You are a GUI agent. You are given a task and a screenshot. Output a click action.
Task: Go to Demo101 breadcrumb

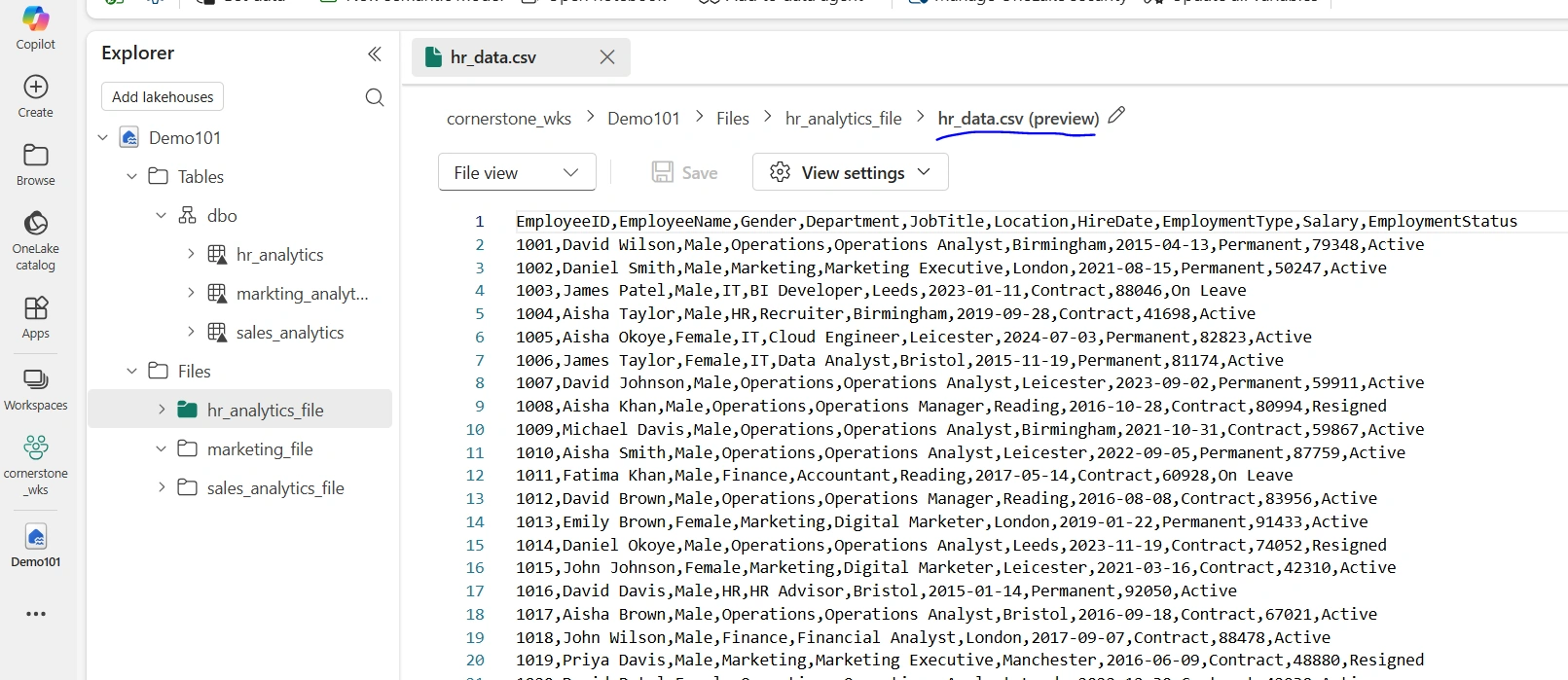(643, 119)
